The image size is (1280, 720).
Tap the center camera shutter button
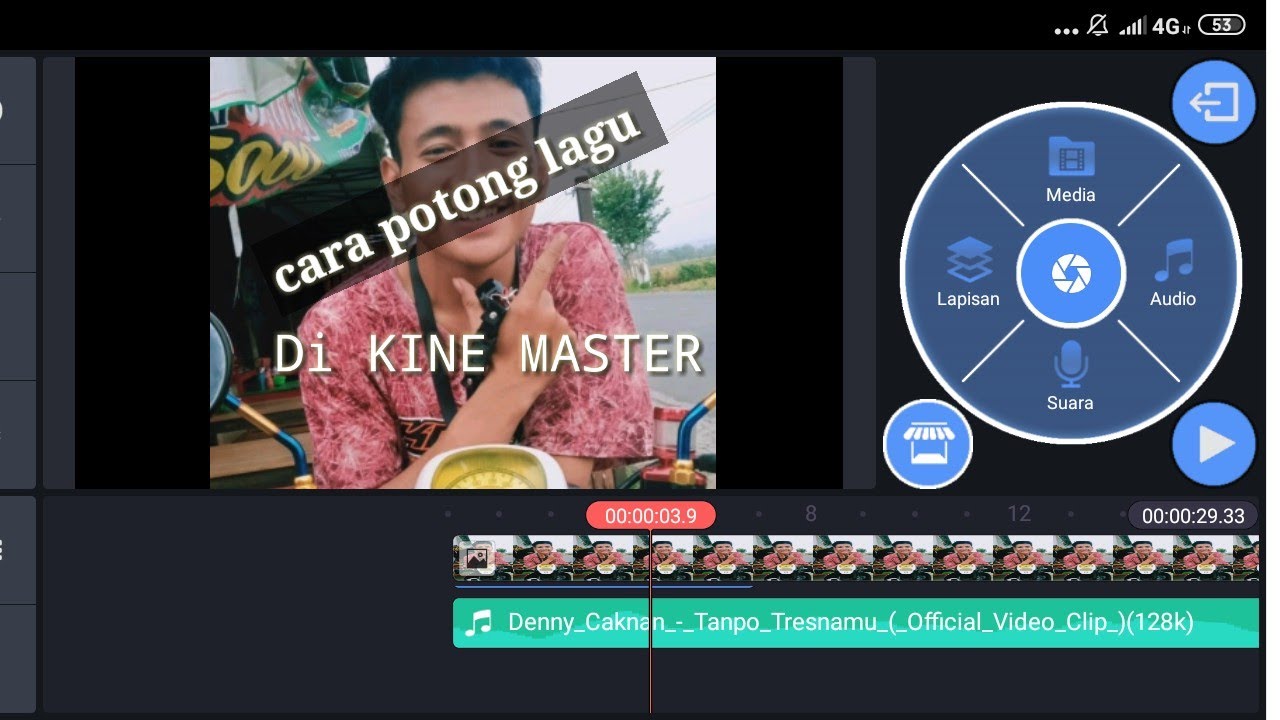[x=1071, y=273]
